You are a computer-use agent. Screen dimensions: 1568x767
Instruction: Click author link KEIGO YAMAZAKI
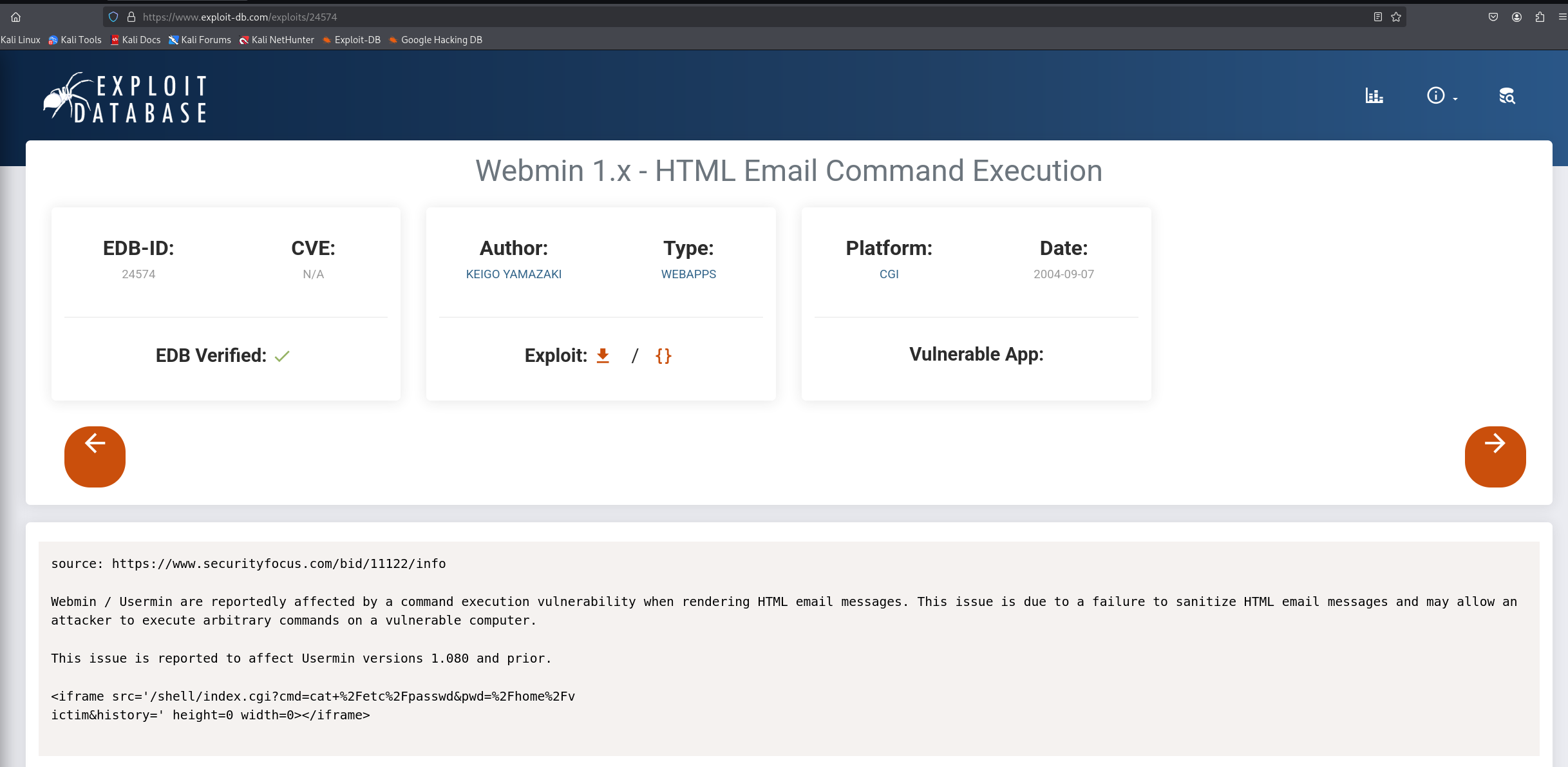click(514, 274)
